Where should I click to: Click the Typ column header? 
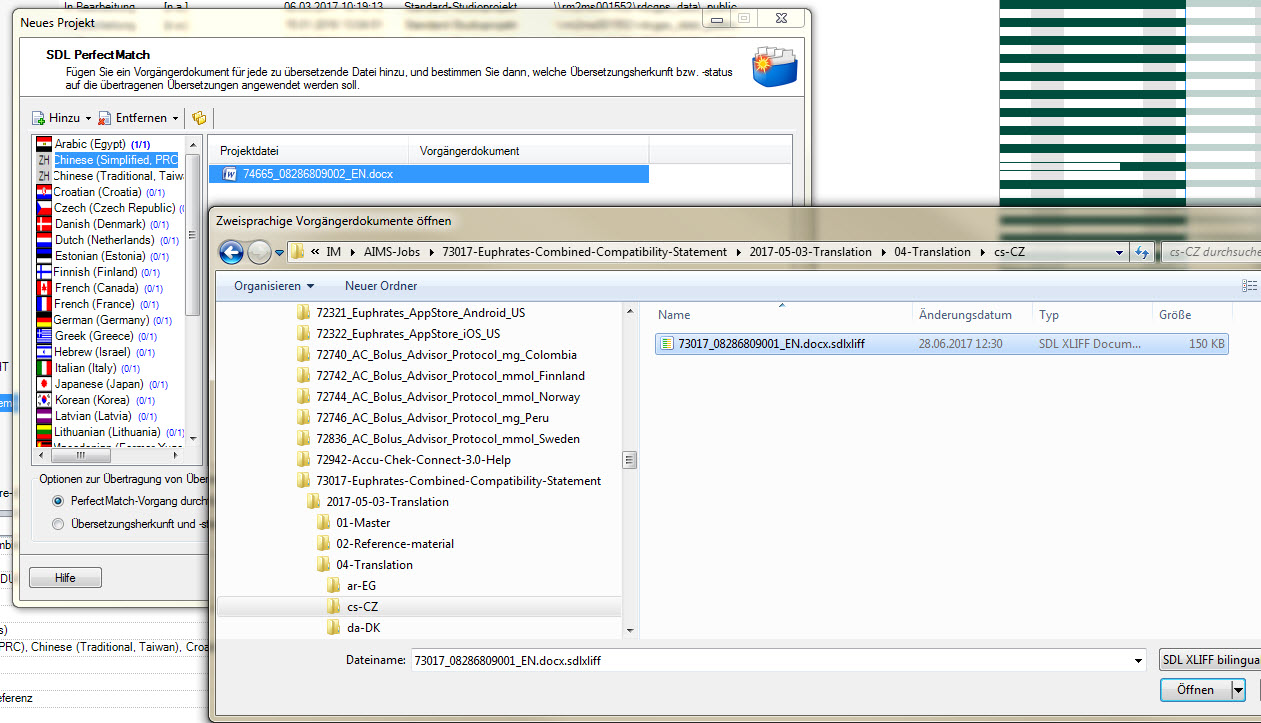point(1092,315)
